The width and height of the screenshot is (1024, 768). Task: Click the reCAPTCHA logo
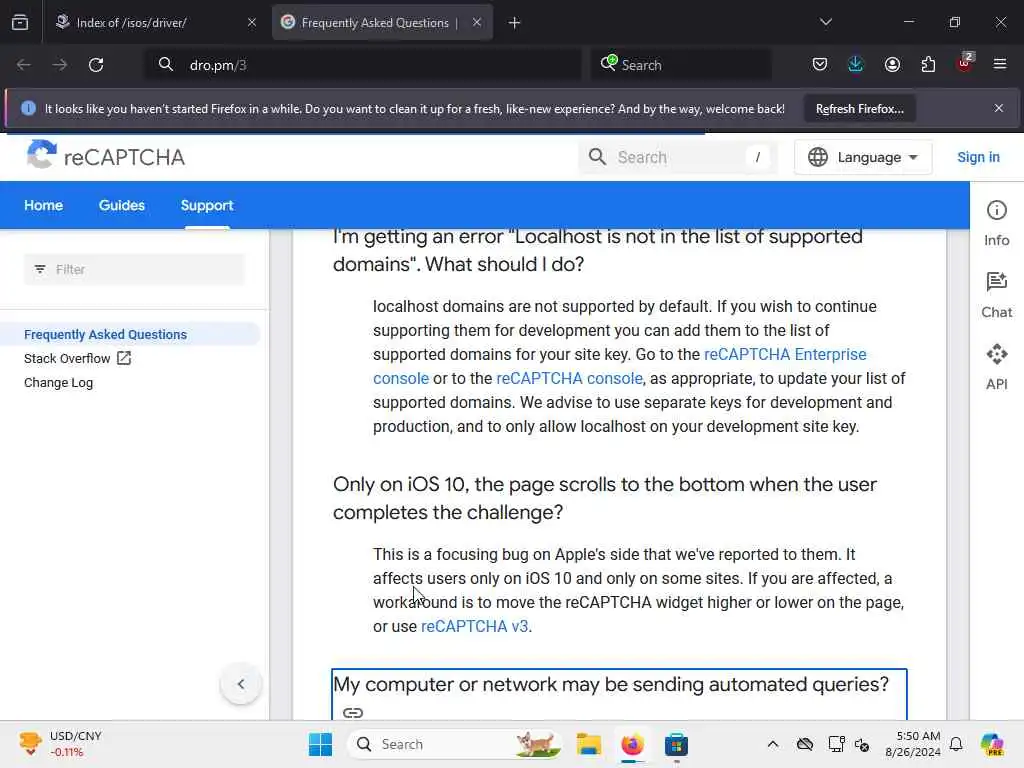tap(106, 157)
